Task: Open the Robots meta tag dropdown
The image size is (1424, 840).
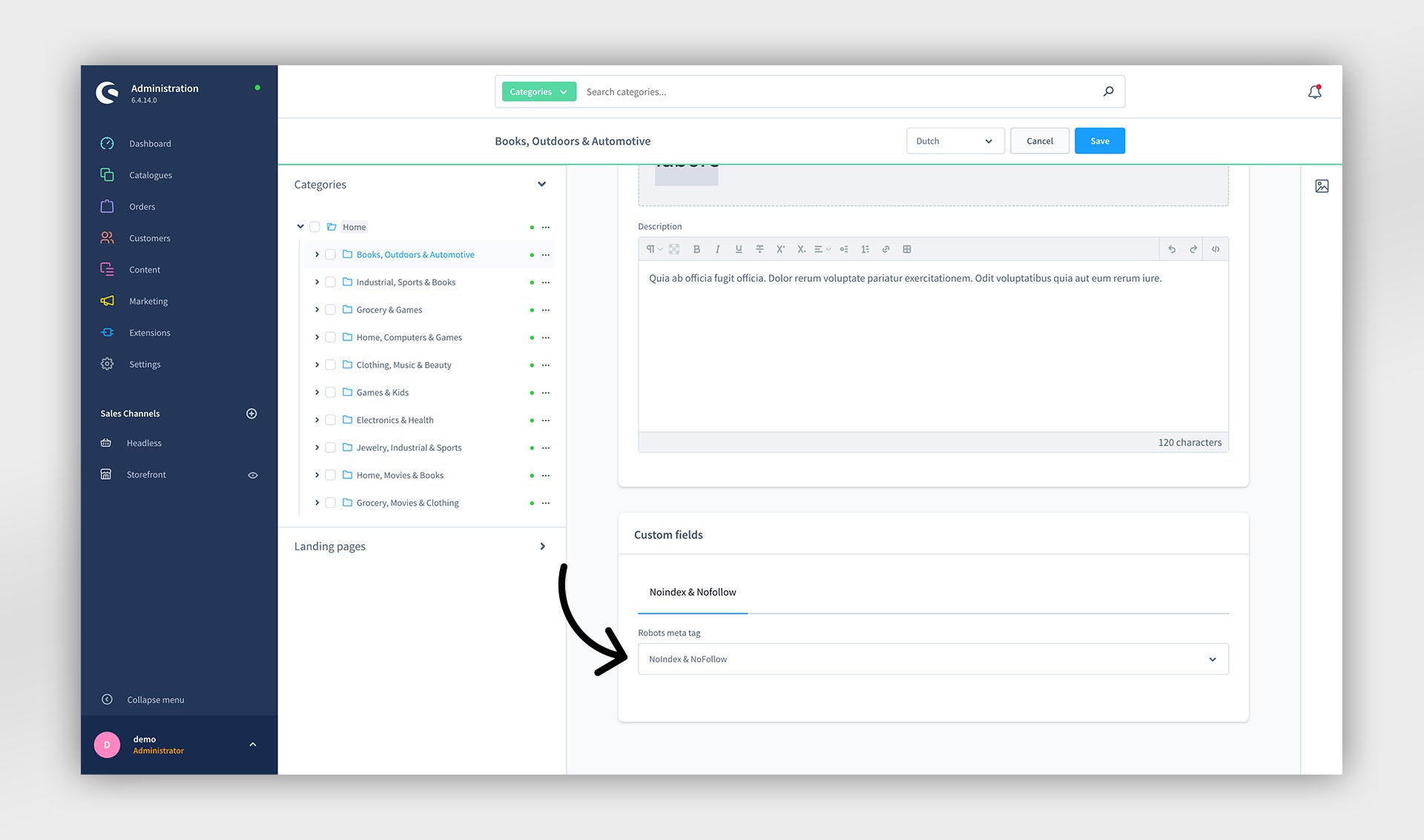Action: pyautogui.click(x=933, y=659)
